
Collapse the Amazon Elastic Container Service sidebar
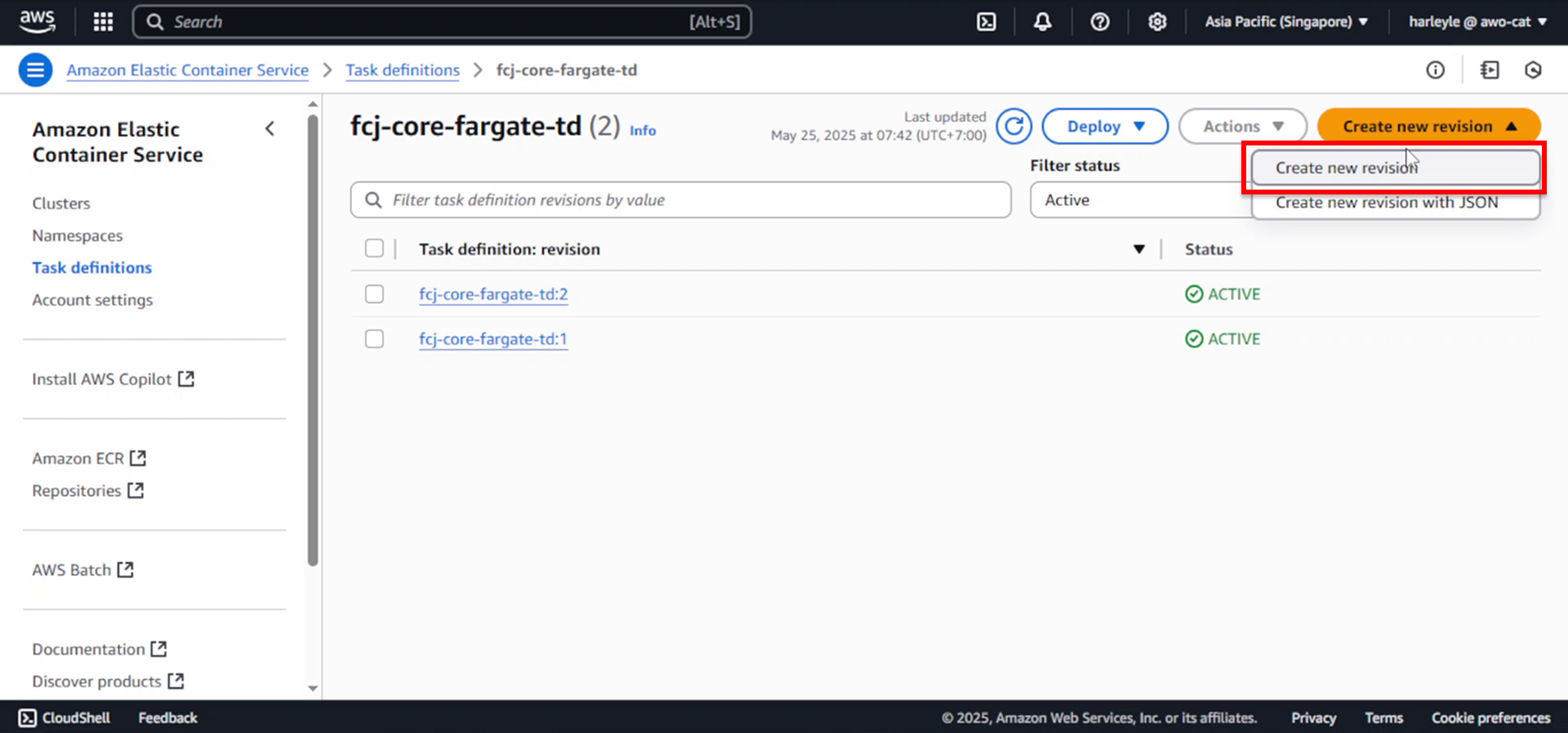[269, 129]
